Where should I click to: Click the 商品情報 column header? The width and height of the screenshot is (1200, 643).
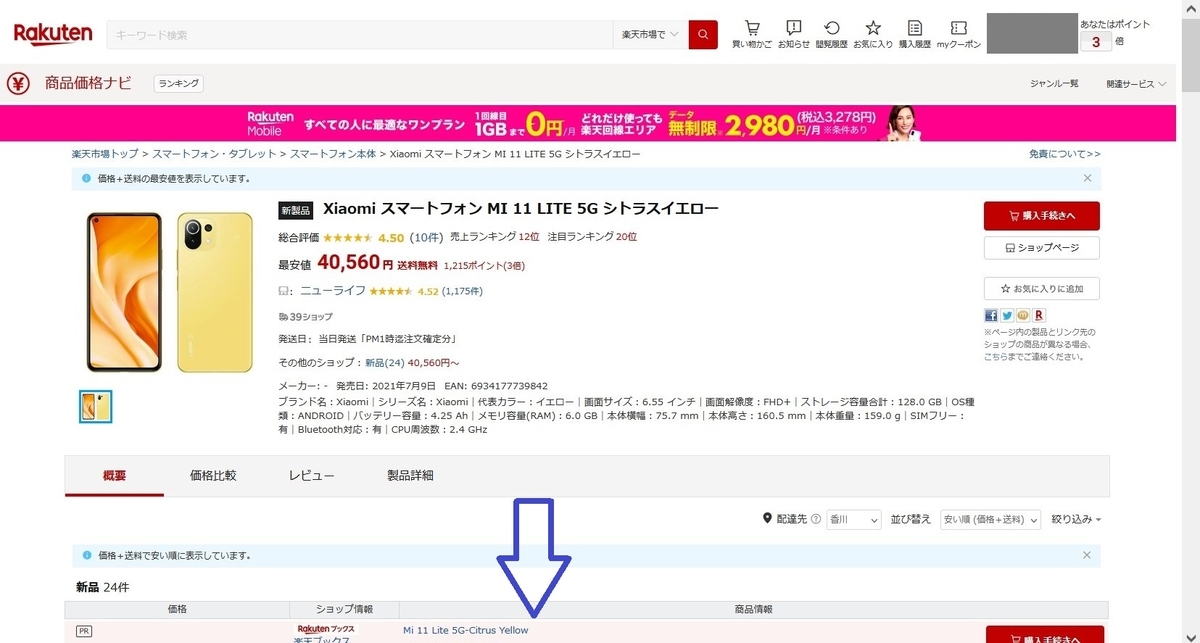[754, 609]
